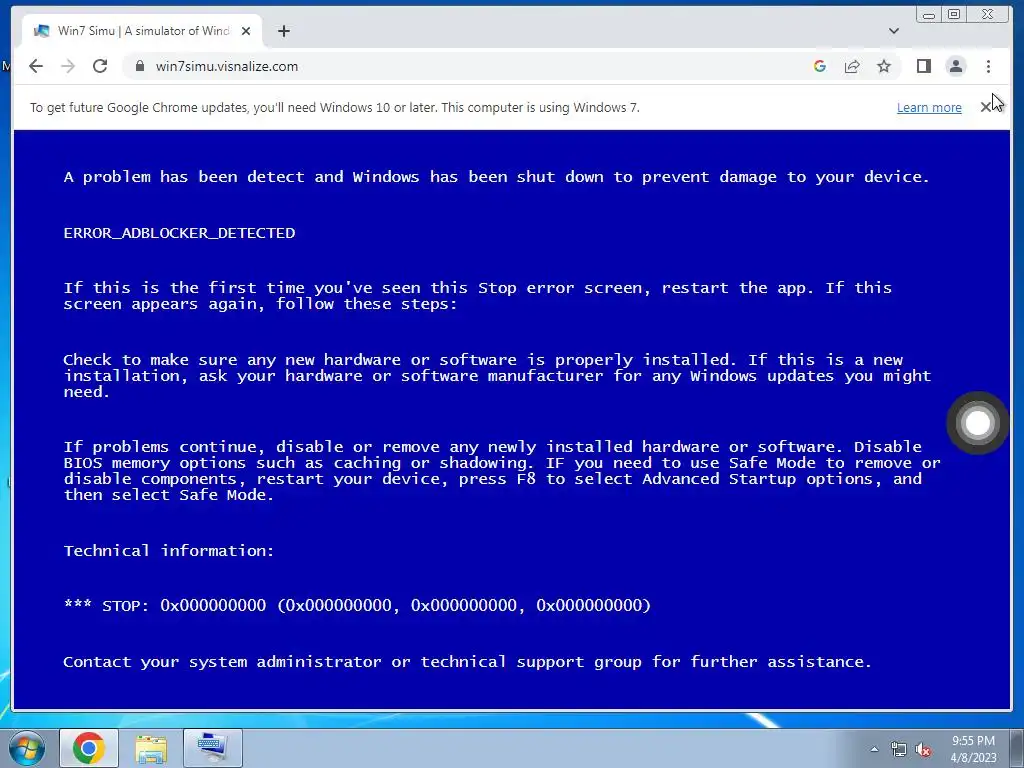Screen dimensions: 1024x768
Task: Open the network tray icon
Action: (899, 749)
